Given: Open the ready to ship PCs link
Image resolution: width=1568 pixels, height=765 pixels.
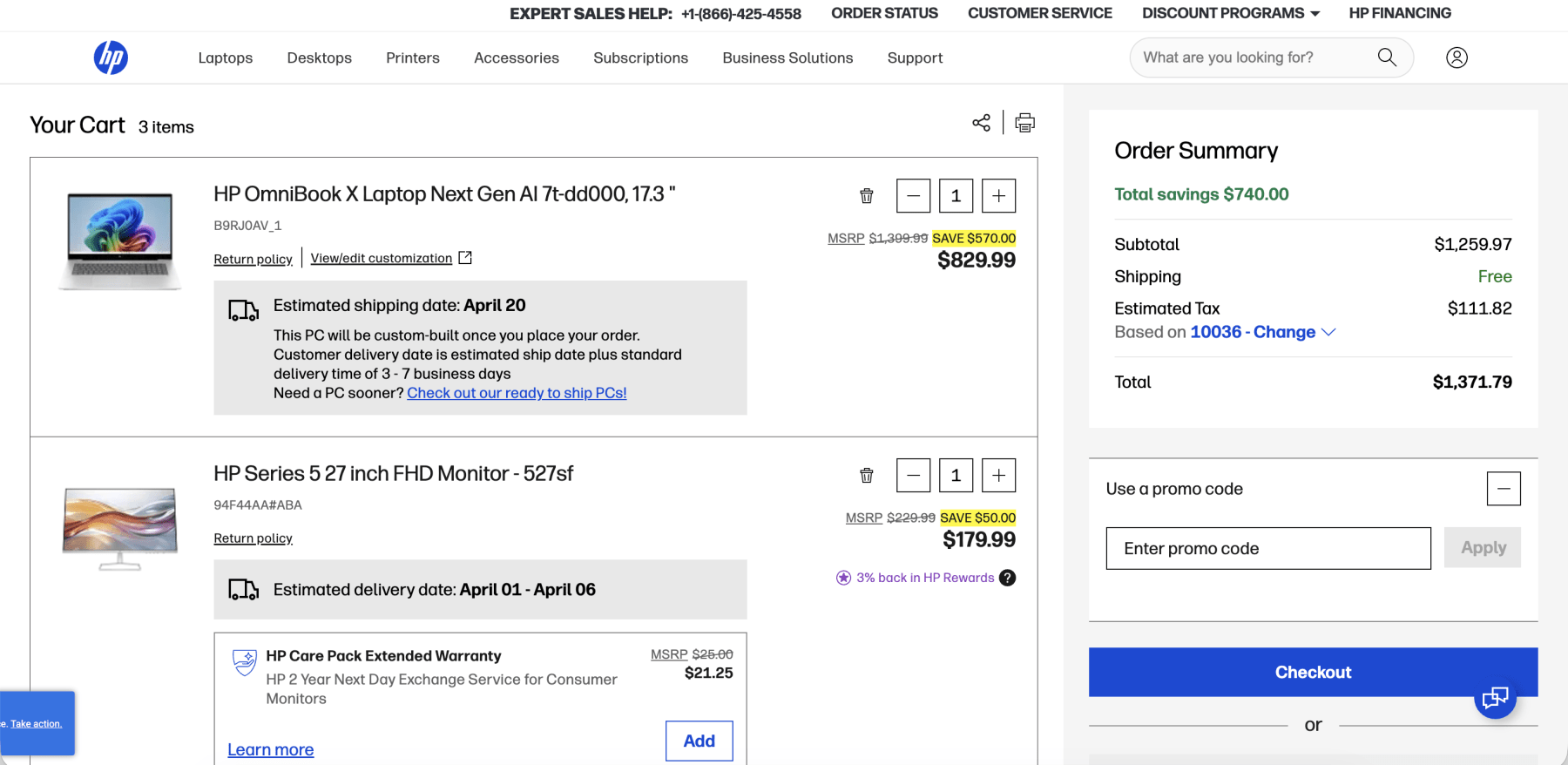Looking at the screenshot, I should pyautogui.click(x=517, y=393).
